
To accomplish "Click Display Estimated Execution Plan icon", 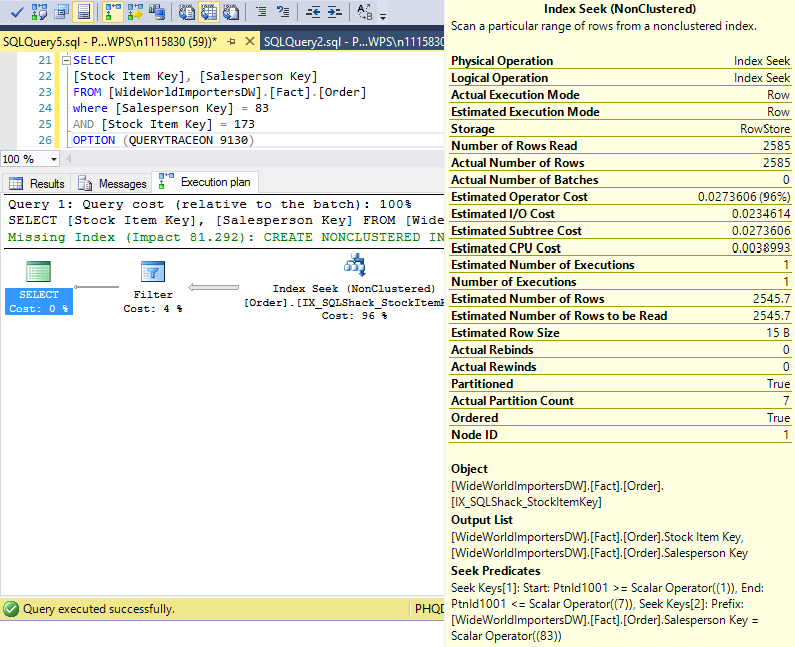I will (x=37, y=12).
